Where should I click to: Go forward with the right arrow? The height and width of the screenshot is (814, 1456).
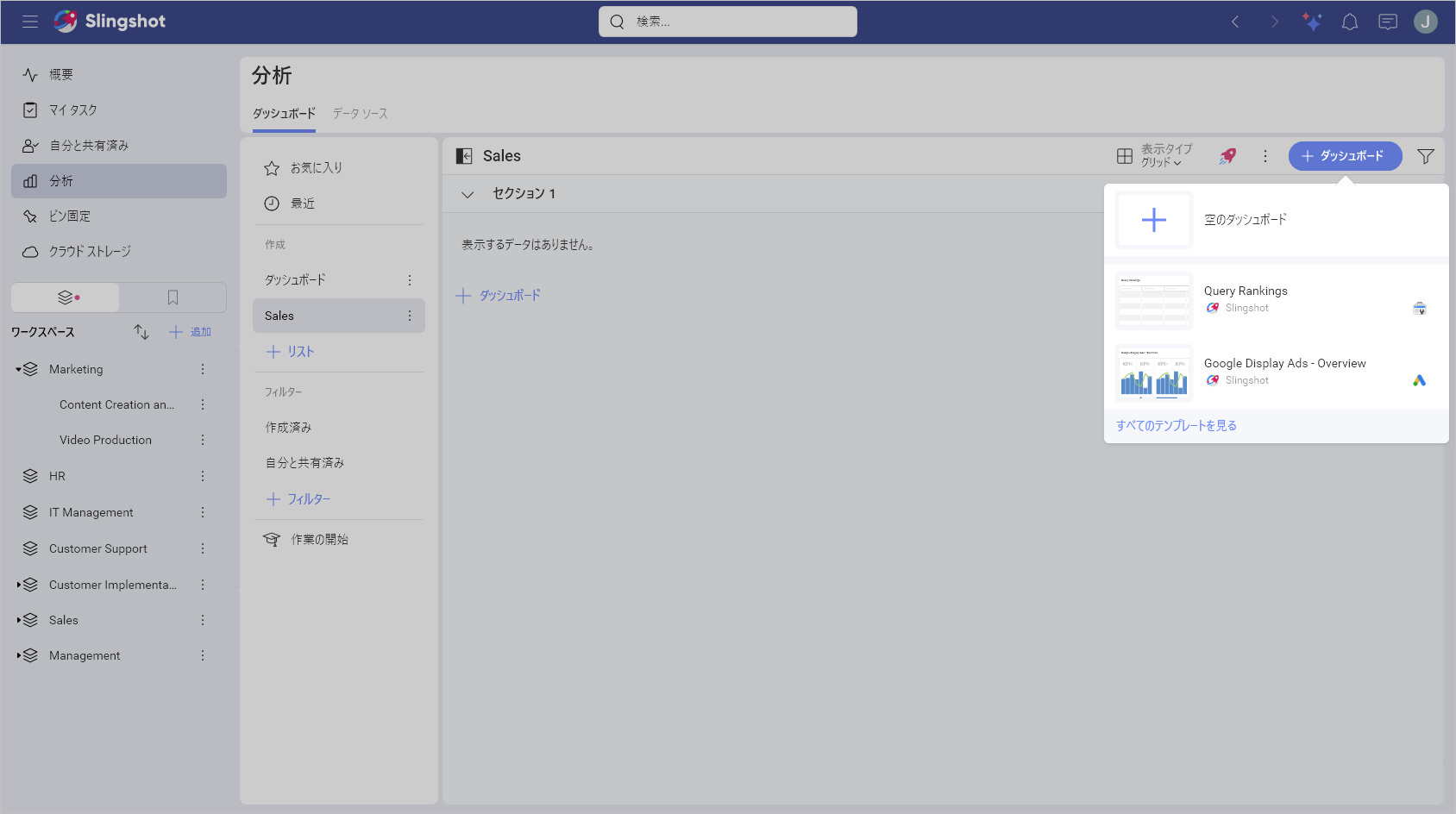pos(1274,22)
